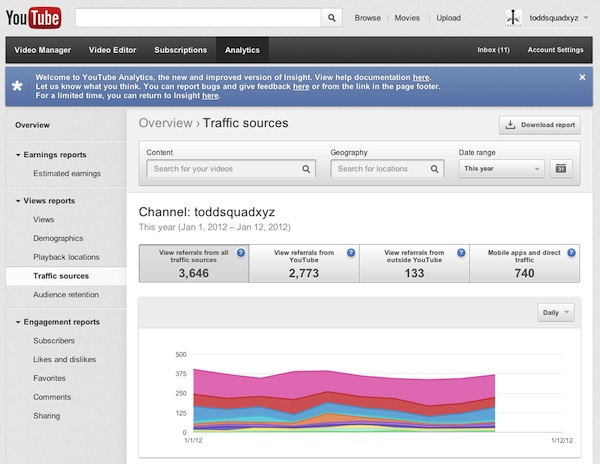The image size is (600, 464).
Task: Click help icon for Mobile apps and direct traffic
Action: point(571,253)
